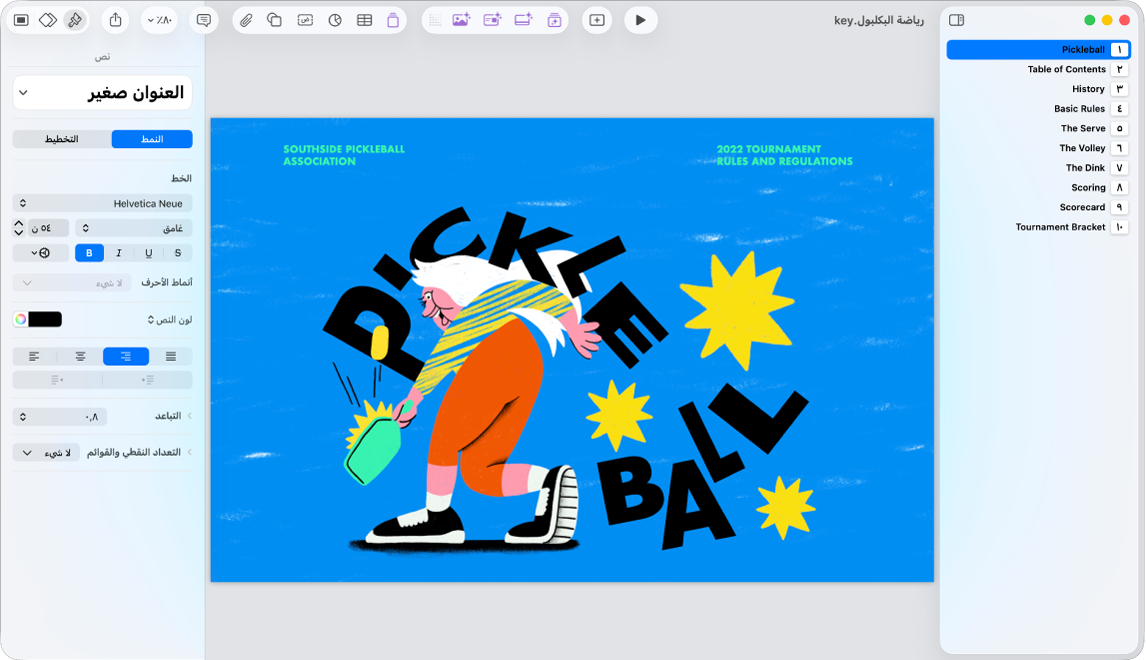Click the black text color swatch

45,319
